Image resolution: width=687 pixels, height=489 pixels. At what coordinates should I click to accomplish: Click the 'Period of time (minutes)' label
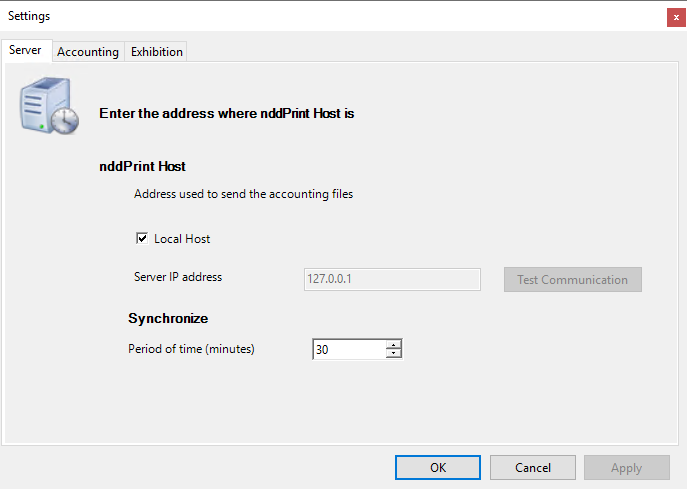coord(192,349)
